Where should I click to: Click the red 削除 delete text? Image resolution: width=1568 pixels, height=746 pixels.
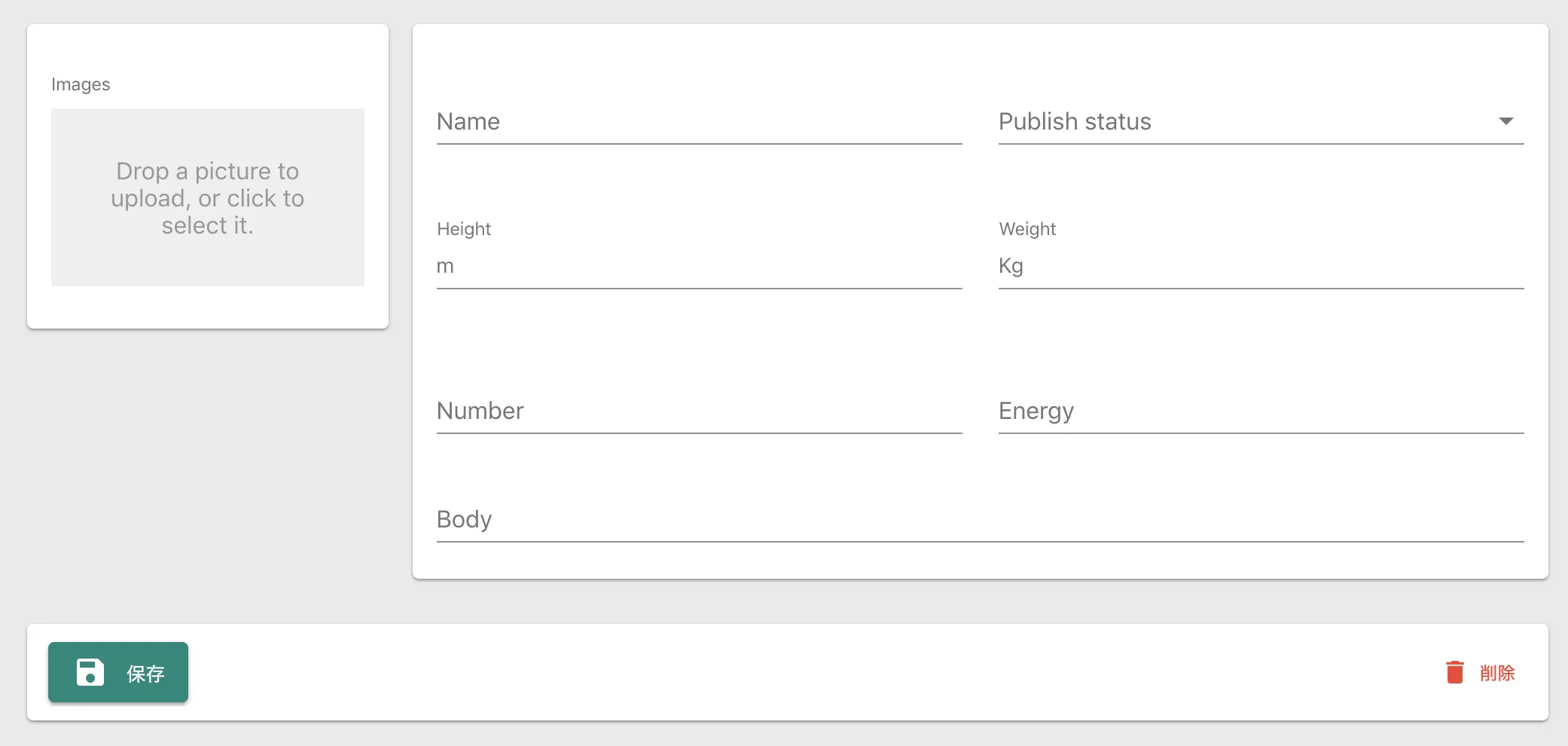[1496, 673]
